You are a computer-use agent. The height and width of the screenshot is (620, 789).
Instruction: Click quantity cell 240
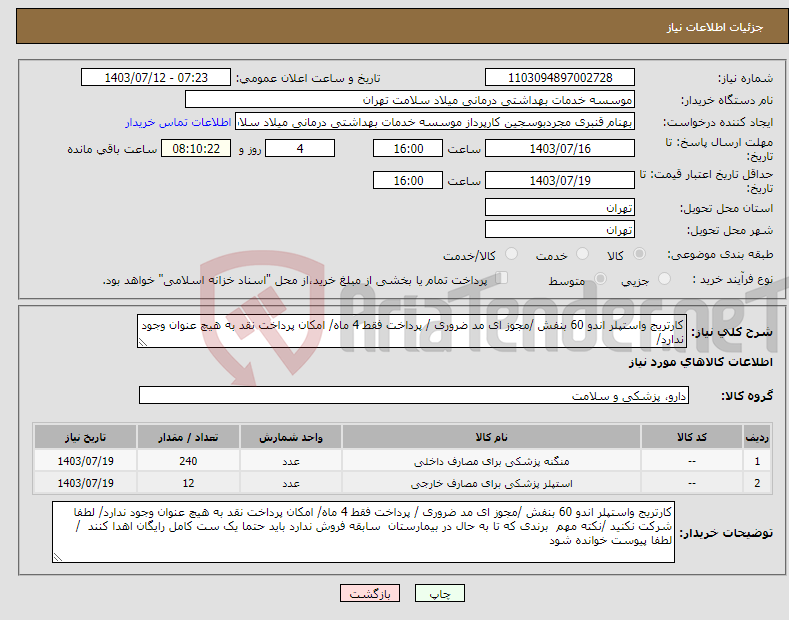click(x=188, y=461)
